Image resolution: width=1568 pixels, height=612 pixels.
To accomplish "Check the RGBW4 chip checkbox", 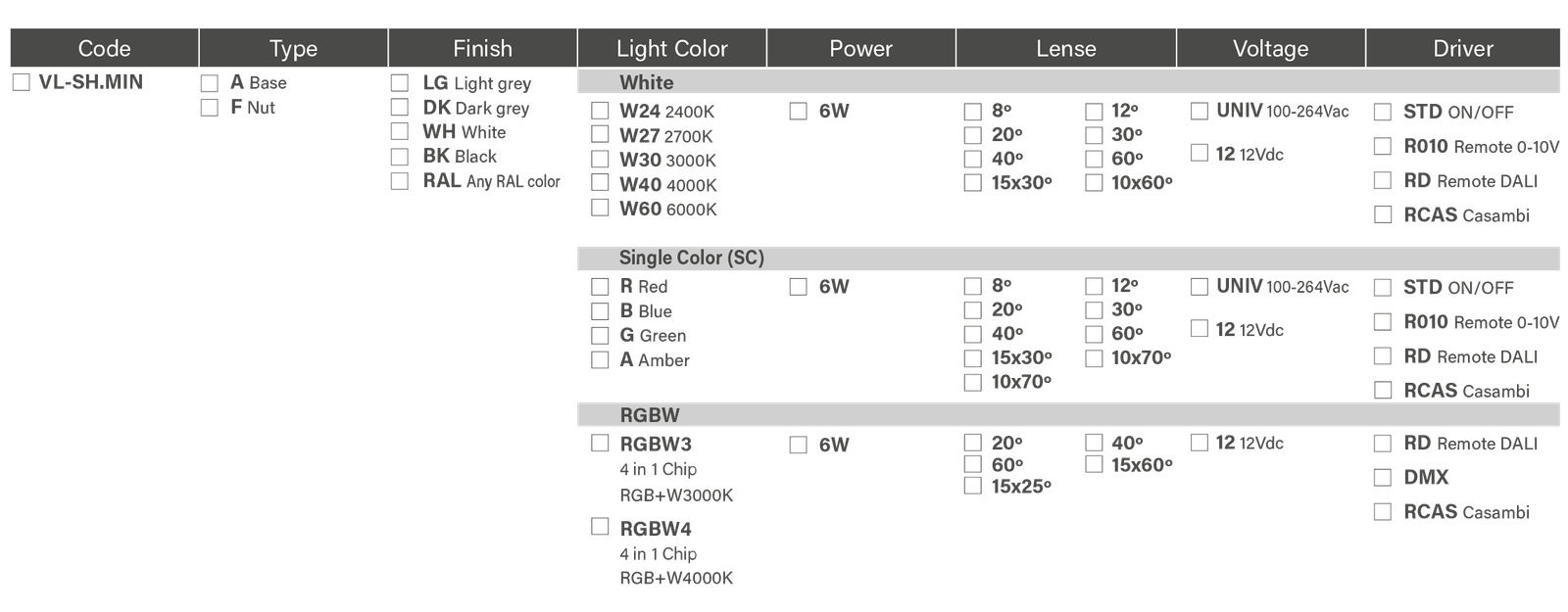I will [600, 528].
